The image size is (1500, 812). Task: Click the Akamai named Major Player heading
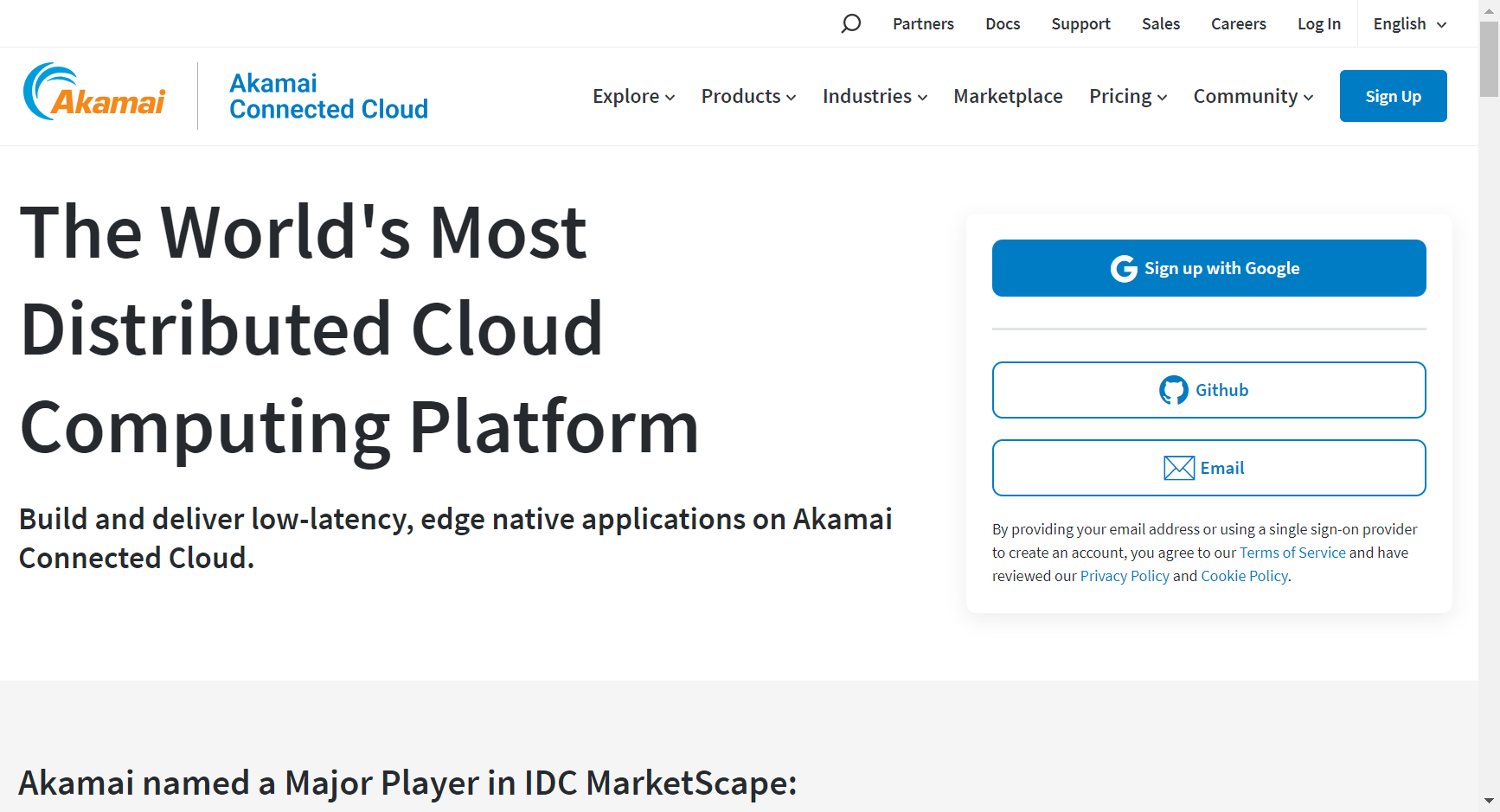(407, 783)
